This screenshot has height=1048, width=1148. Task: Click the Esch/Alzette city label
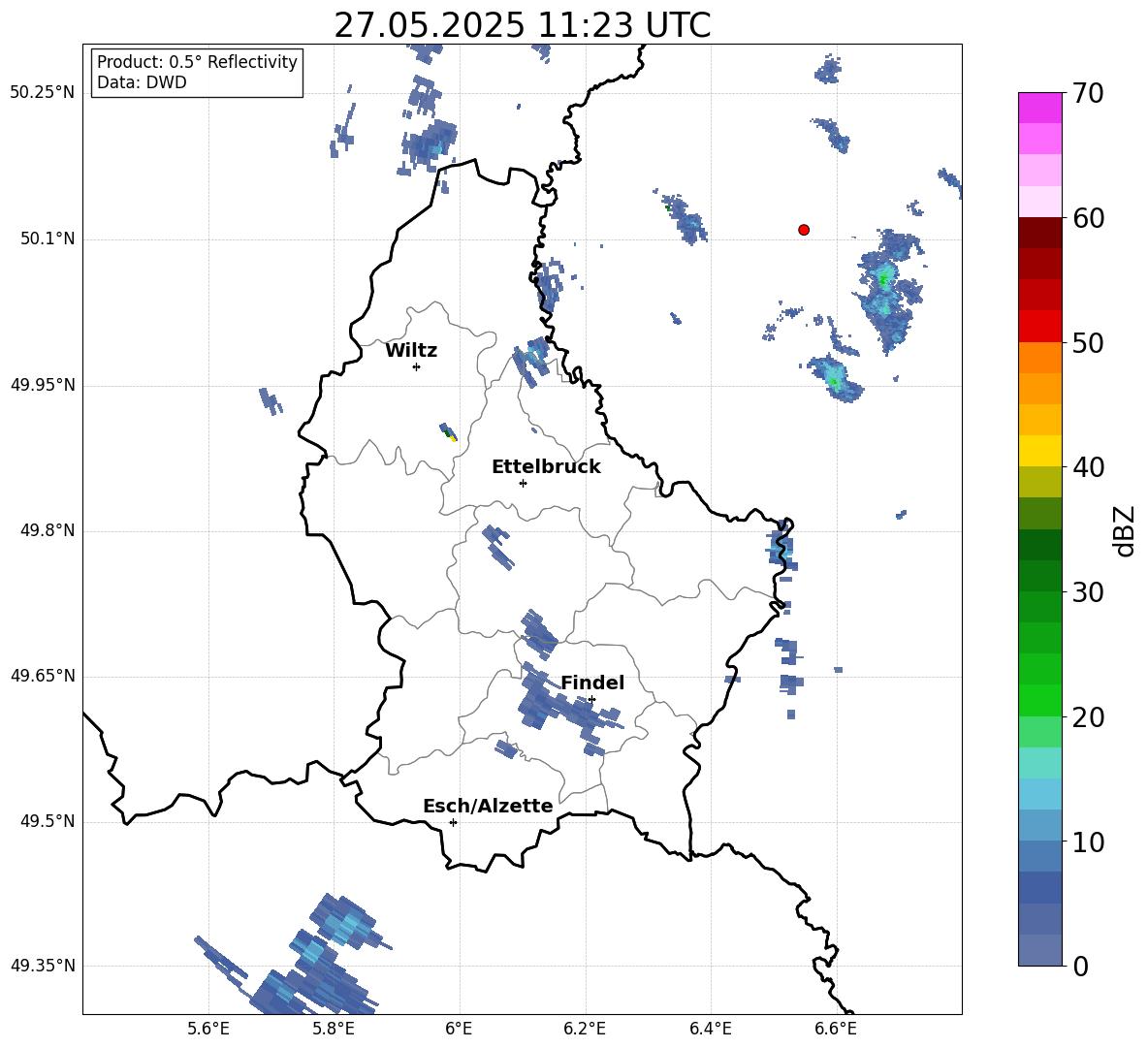488,806
